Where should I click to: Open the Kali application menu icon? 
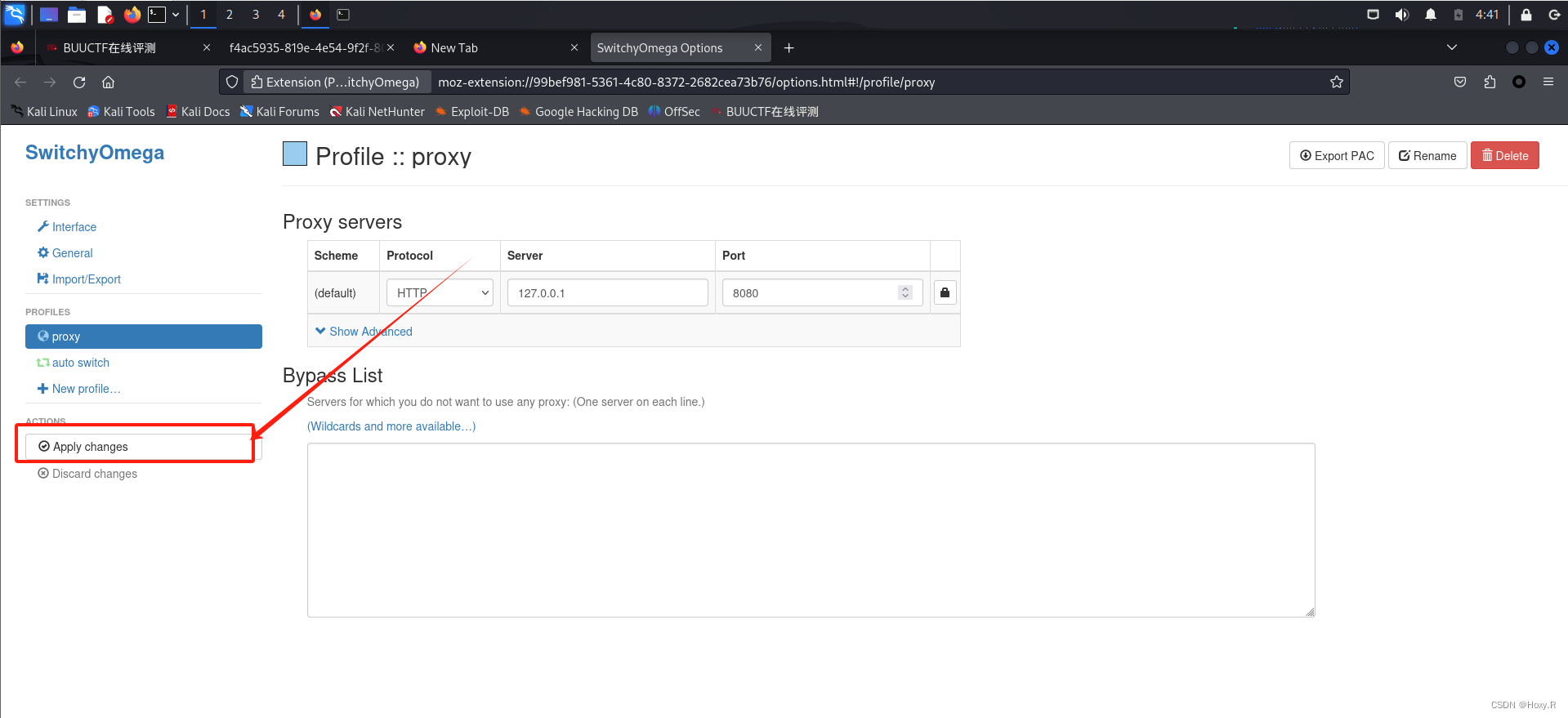(15, 14)
